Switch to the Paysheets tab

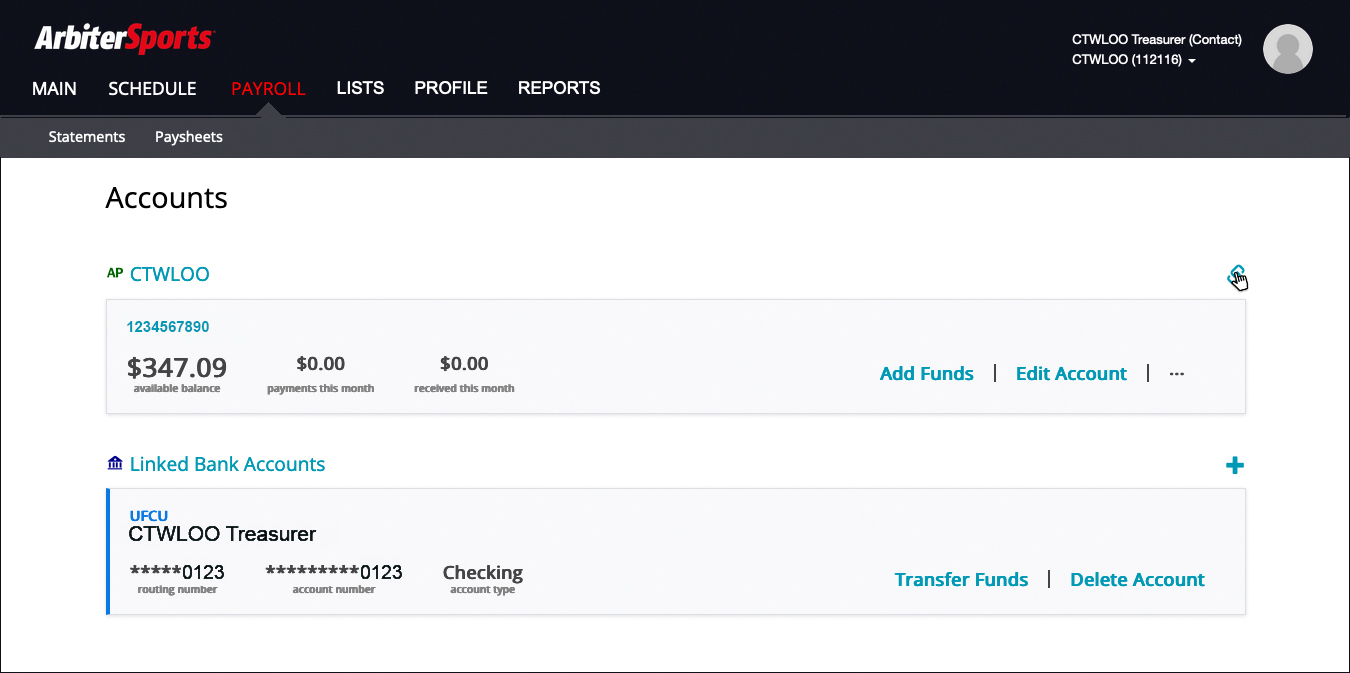click(x=188, y=136)
